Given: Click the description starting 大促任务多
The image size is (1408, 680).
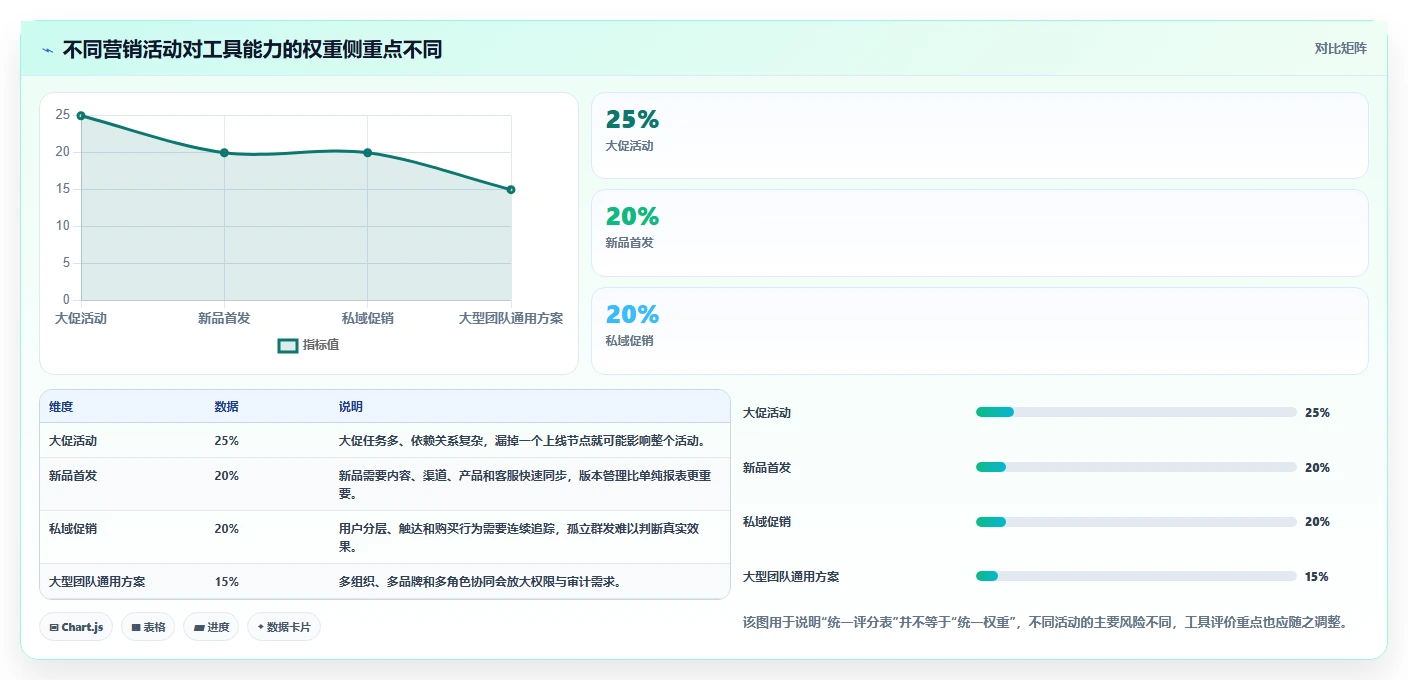Looking at the screenshot, I should [525, 441].
